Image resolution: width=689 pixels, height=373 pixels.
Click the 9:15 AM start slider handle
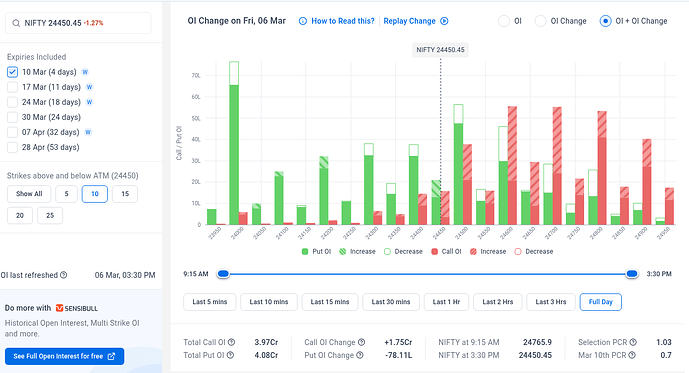click(223, 274)
